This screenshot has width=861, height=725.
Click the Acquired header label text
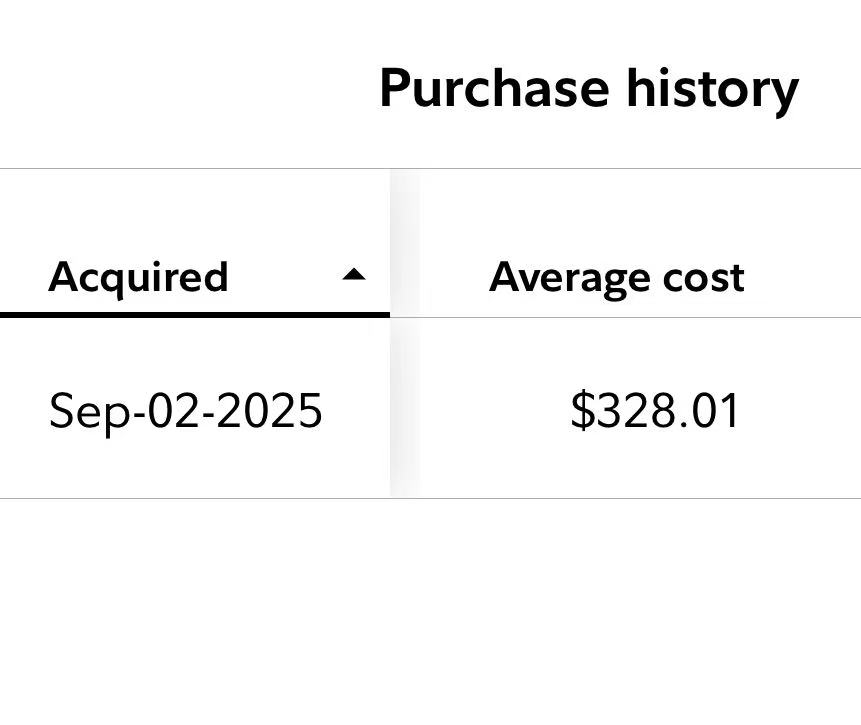[138, 277]
